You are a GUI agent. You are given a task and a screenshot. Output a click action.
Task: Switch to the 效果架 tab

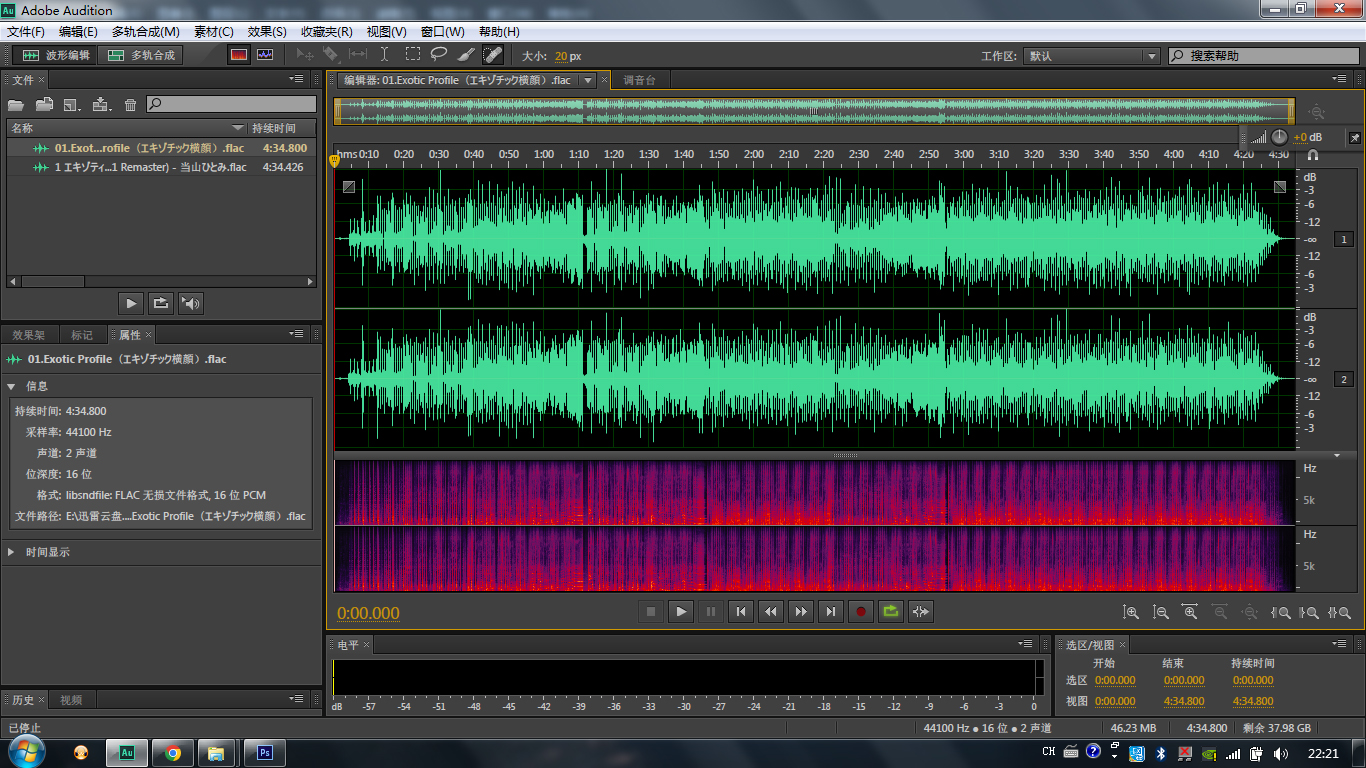pos(29,335)
